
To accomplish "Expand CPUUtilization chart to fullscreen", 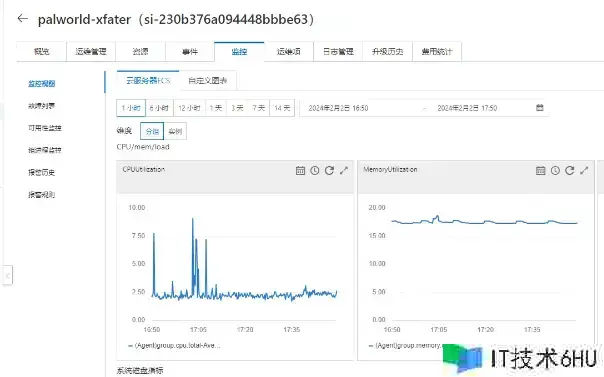I will point(344,170).
